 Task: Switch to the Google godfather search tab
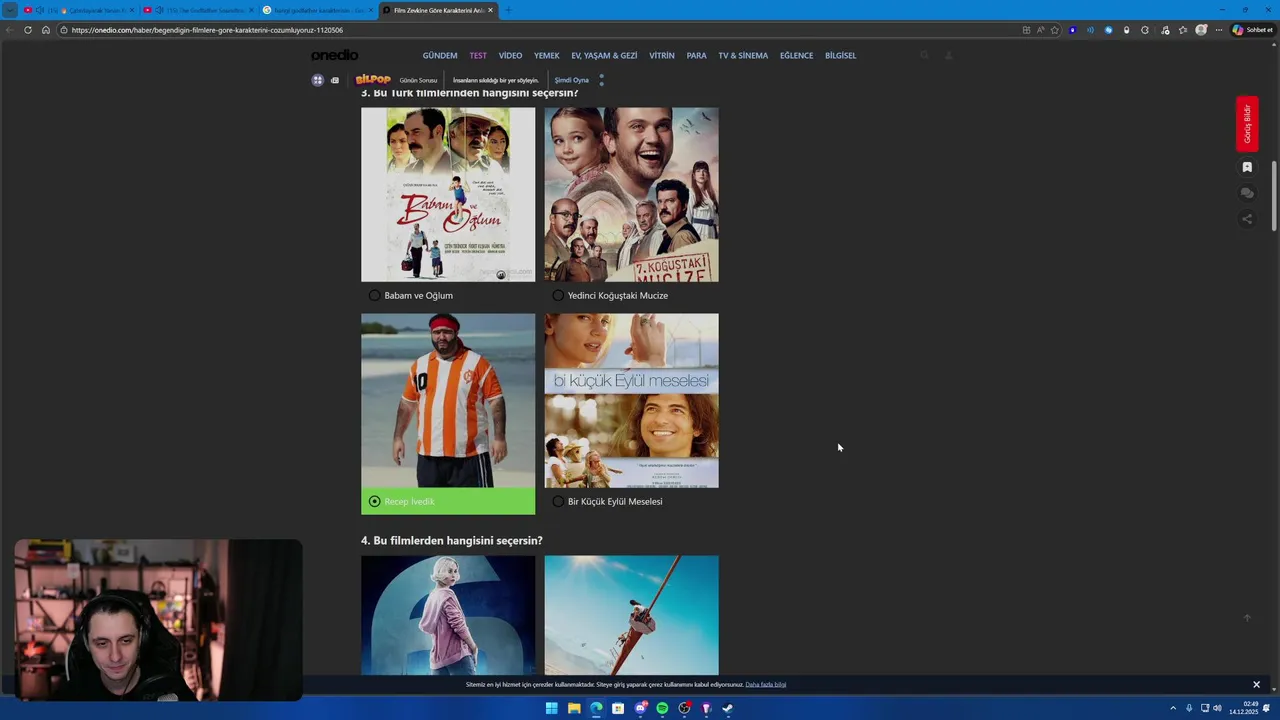[x=316, y=10]
